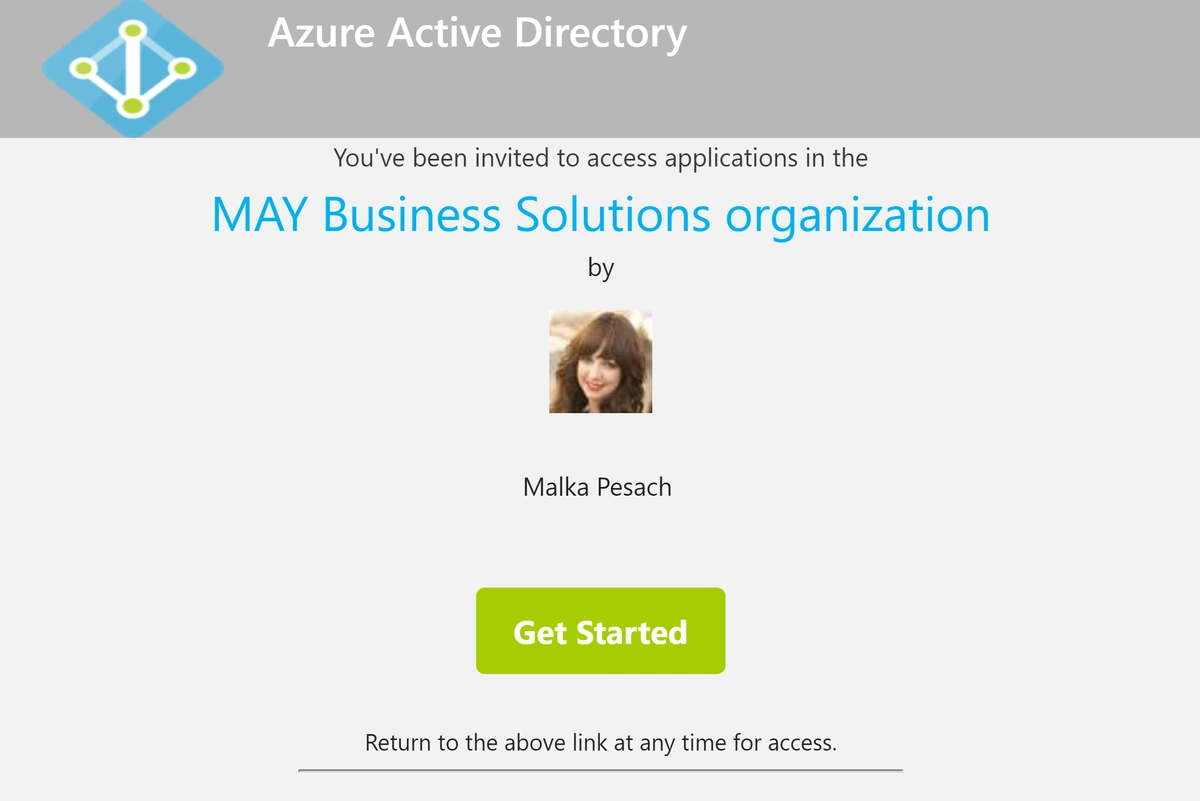This screenshot has height=801, width=1200.
Task: Click the word "MAY" in the organization name
Action: (260, 215)
